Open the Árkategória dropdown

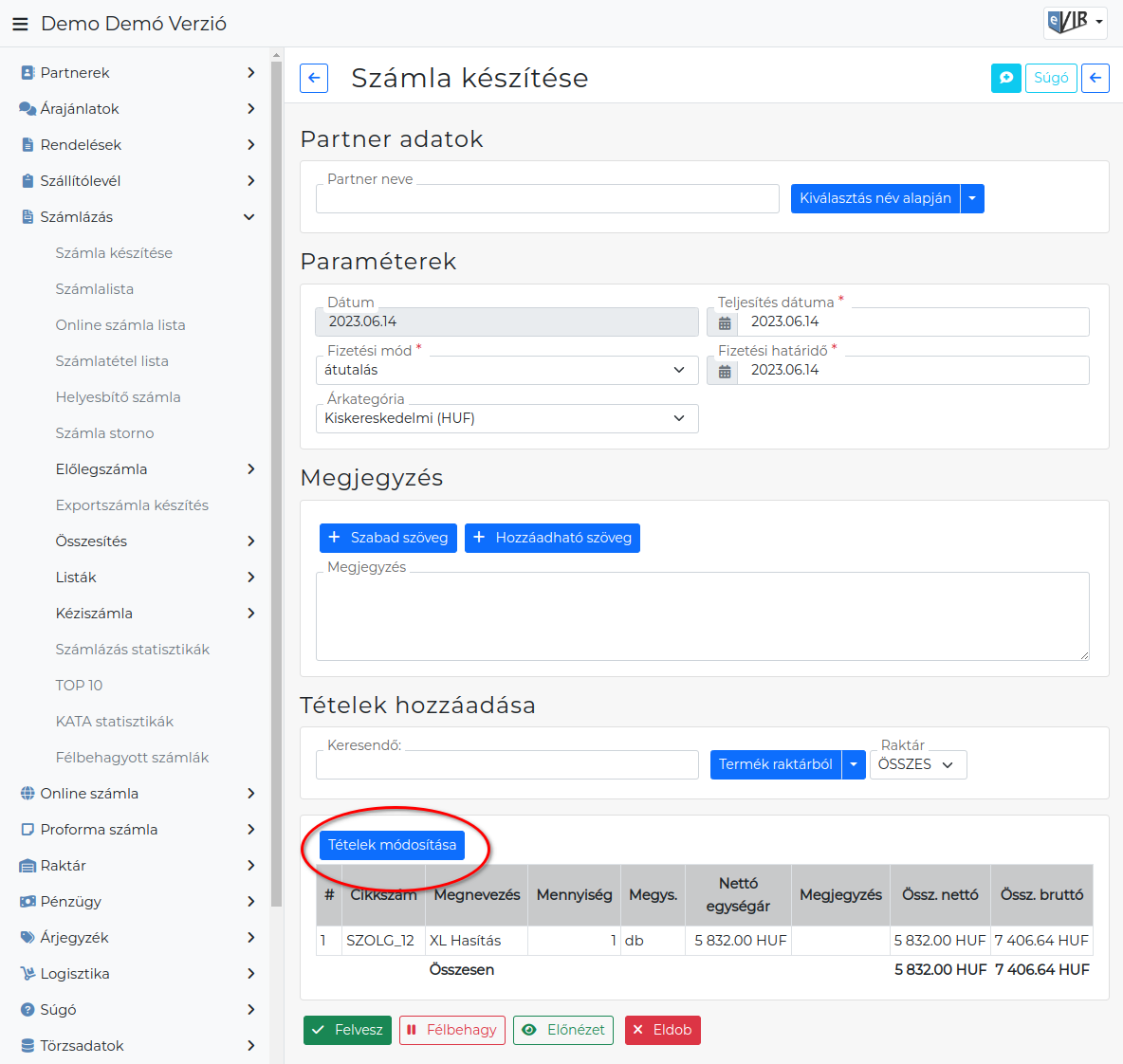pos(507,418)
